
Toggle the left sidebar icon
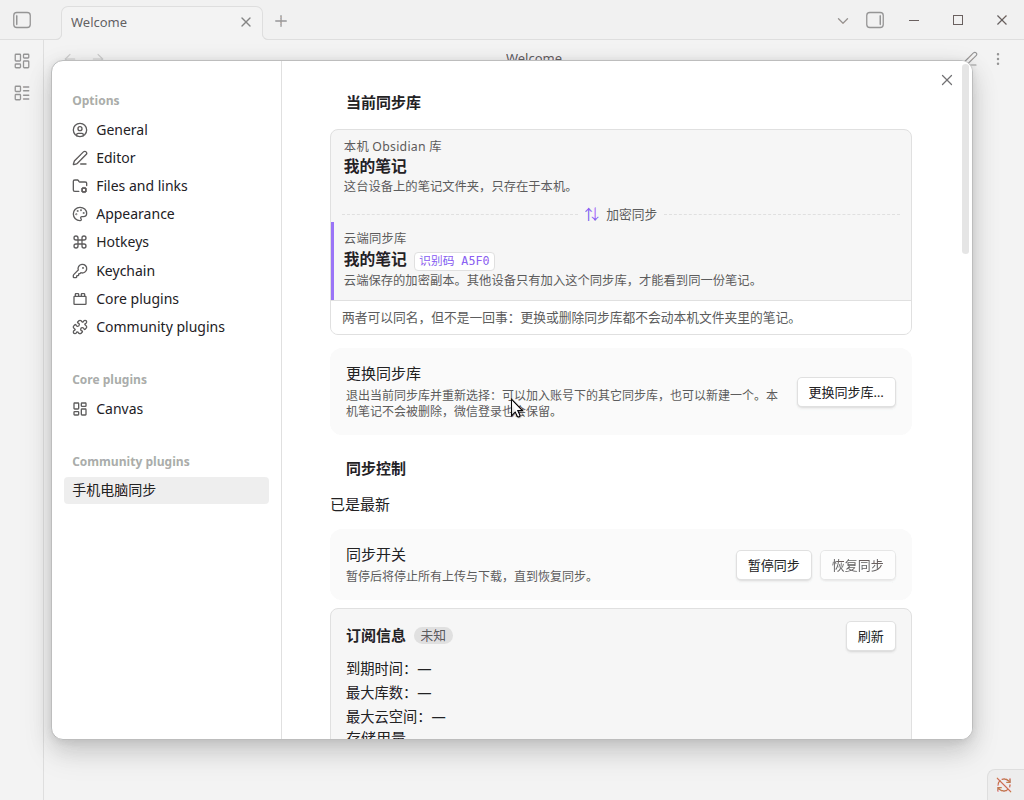pos(22,20)
